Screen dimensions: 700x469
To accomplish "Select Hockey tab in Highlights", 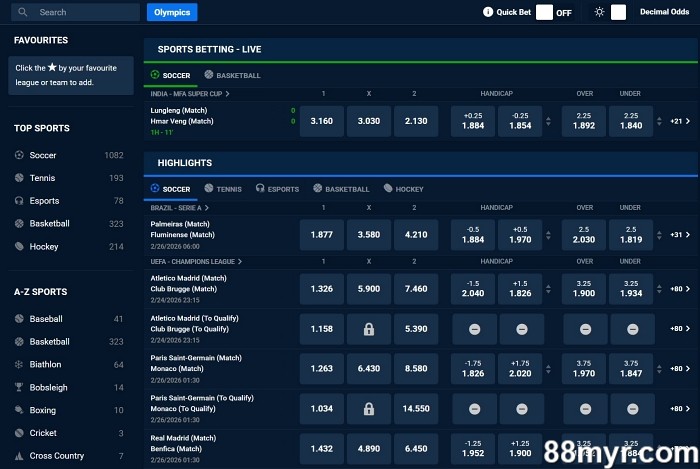I will pyautogui.click(x=404, y=189).
